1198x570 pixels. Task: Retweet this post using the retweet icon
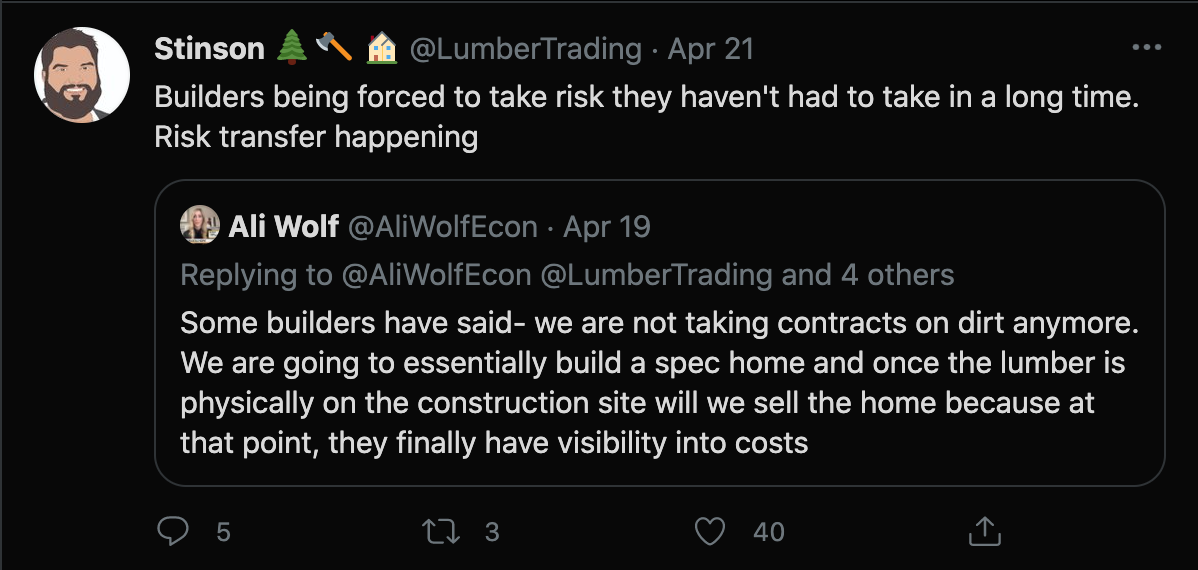pyautogui.click(x=441, y=531)
